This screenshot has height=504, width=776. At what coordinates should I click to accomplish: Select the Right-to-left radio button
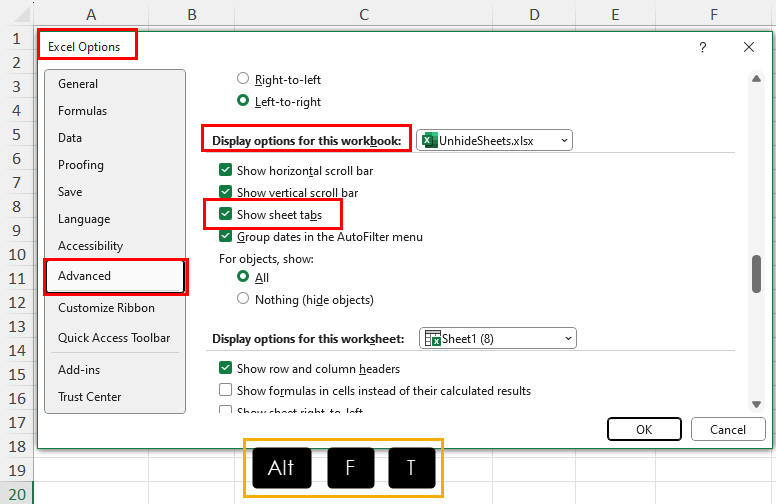242,78
